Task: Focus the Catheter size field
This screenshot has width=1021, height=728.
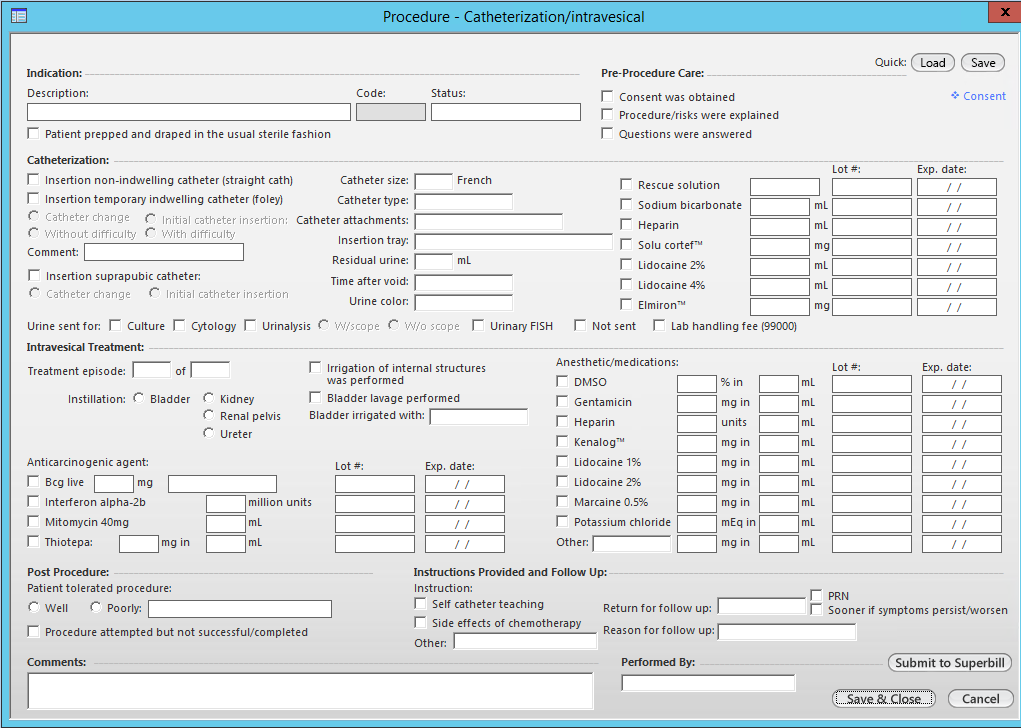Action: pos(434,180)
